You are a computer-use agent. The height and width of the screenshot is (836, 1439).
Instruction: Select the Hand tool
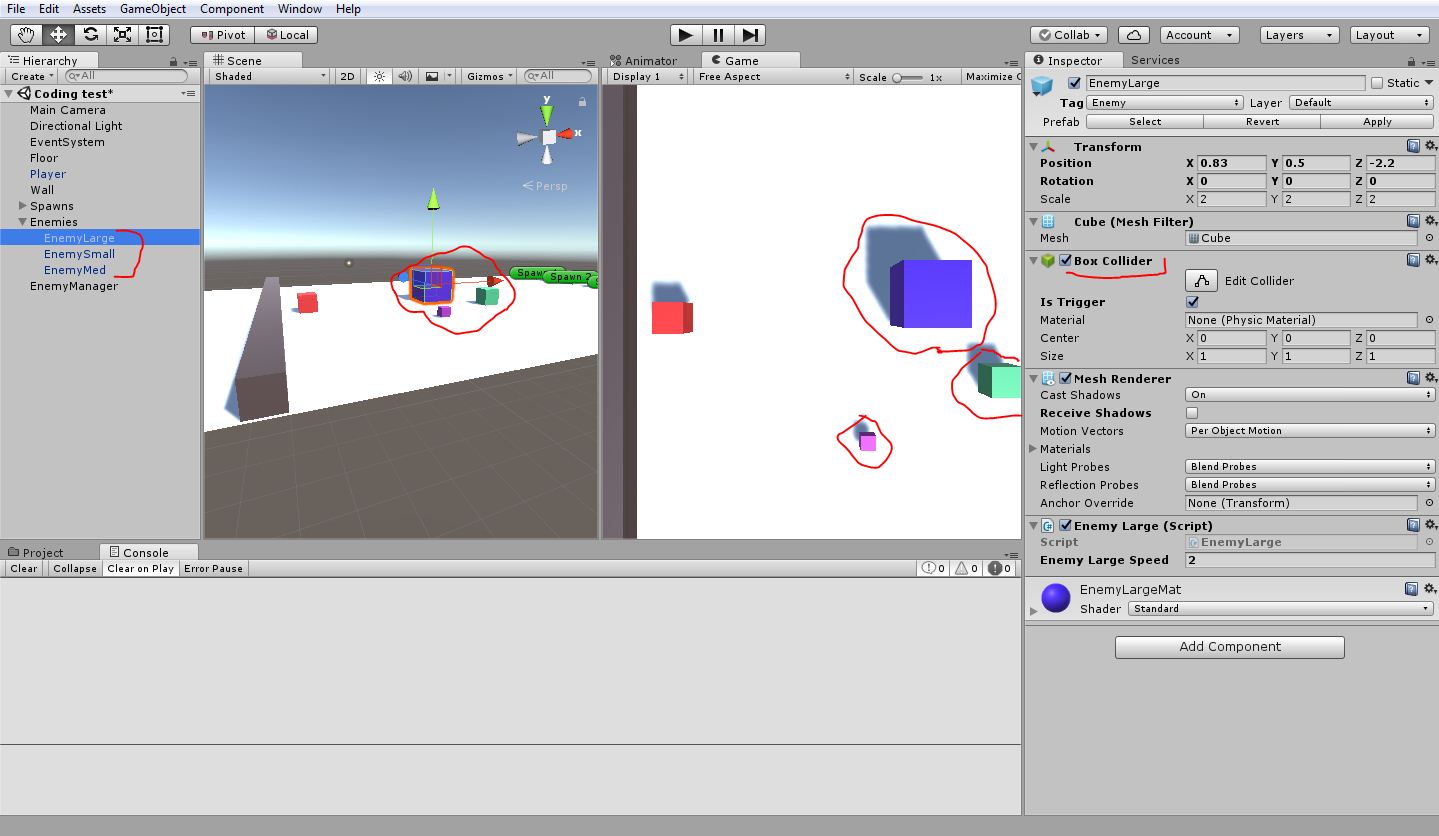[x=26, y=34]
